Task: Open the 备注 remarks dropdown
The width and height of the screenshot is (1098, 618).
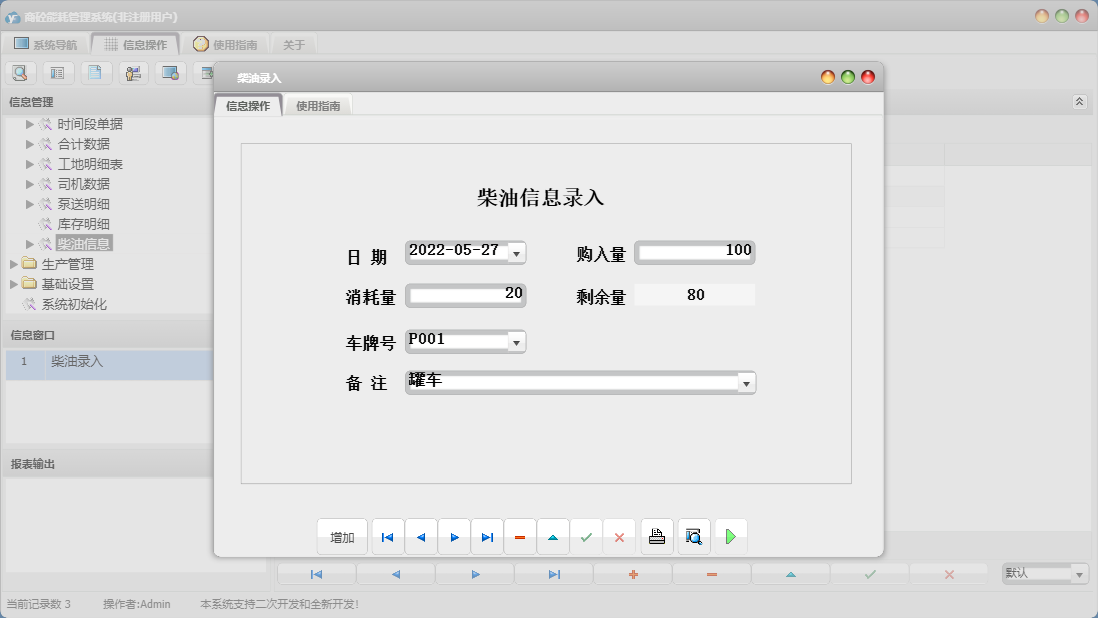Action: click(747, 382)
